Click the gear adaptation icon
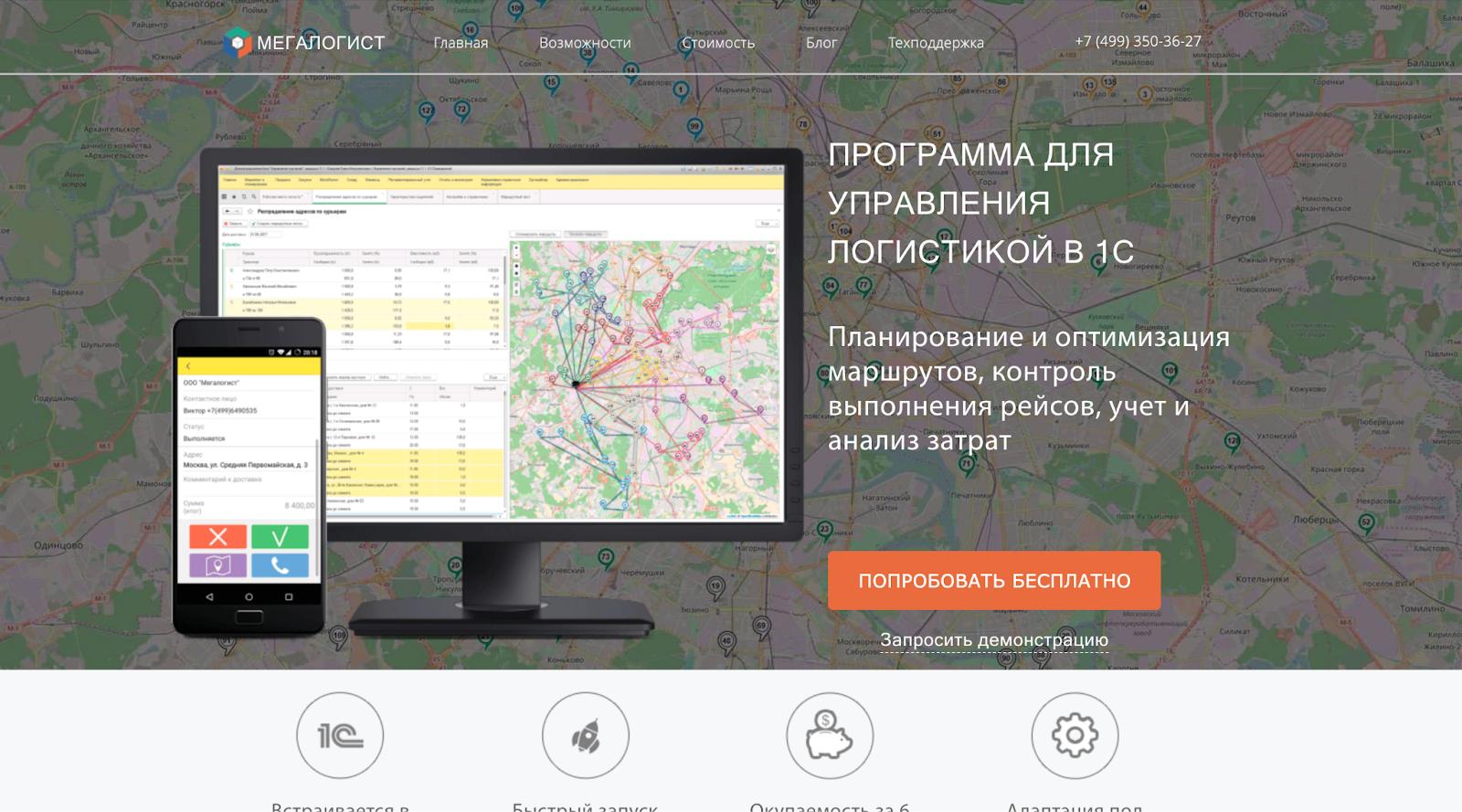1462x812 pixels. coord(1075,735)
